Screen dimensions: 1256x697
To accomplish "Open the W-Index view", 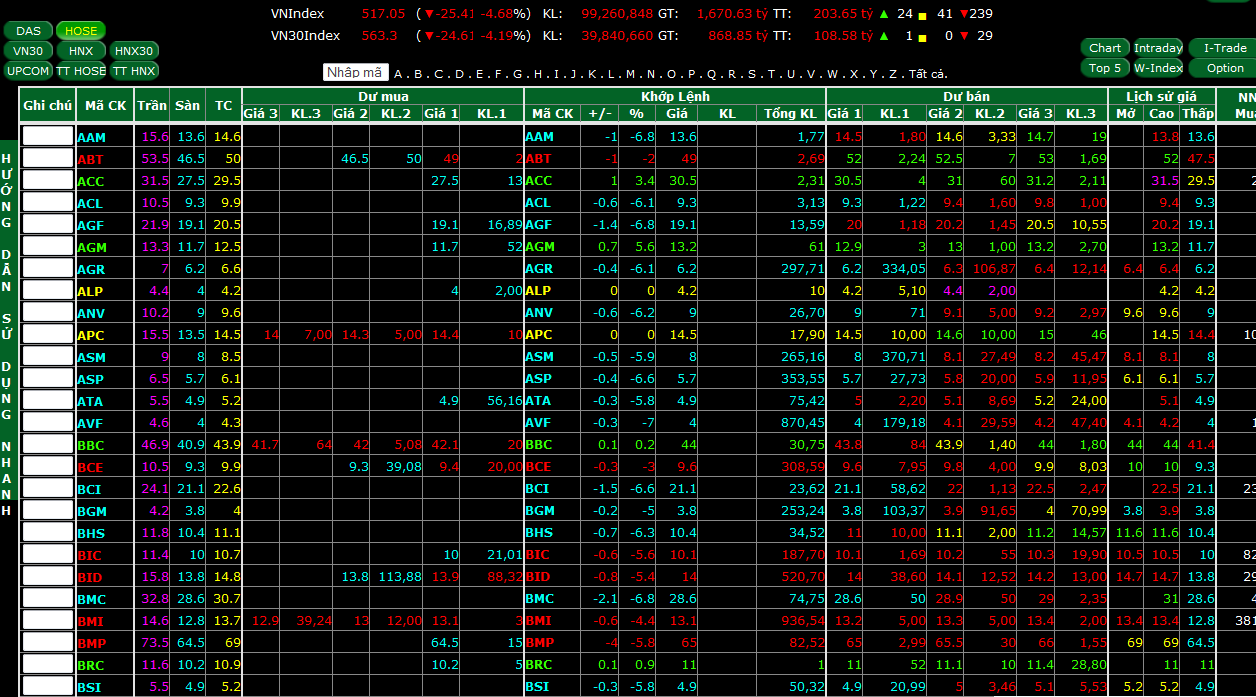I will (x=1158, y=68).
